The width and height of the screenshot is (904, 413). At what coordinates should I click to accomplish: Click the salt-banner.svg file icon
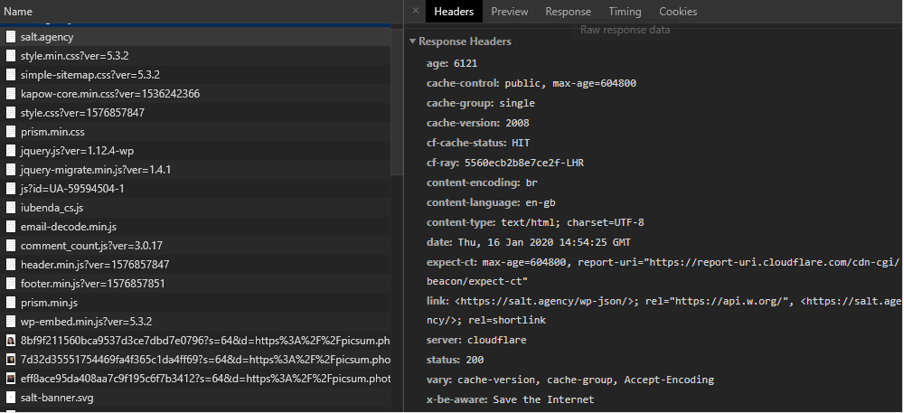[x=10, y=398]
